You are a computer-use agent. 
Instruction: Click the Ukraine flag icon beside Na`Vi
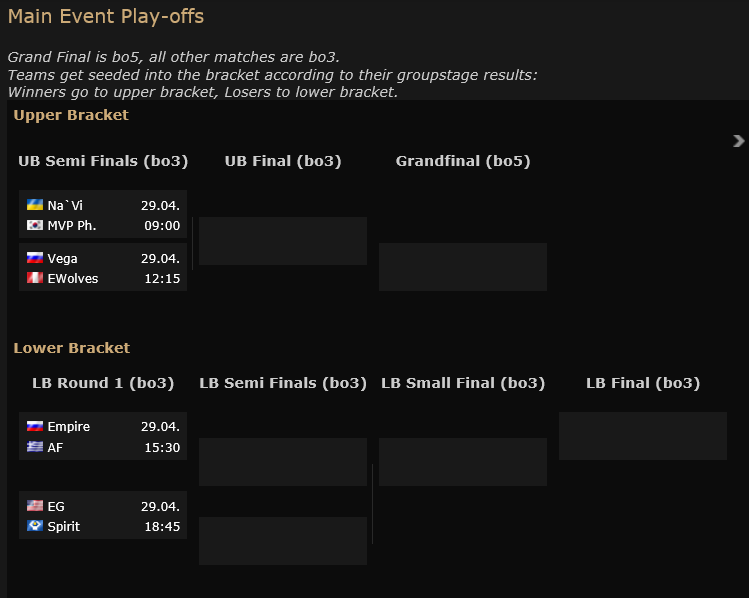[35, 205]
